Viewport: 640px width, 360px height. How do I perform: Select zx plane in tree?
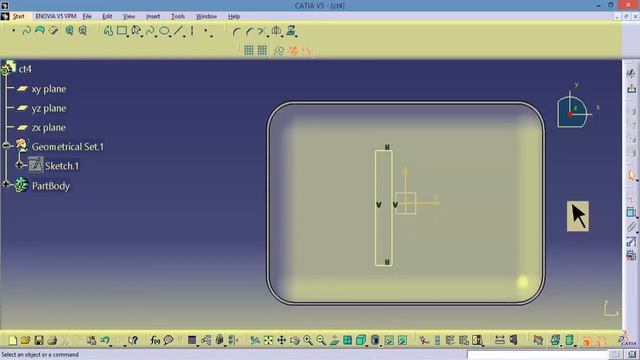click(x=49, y=127)
